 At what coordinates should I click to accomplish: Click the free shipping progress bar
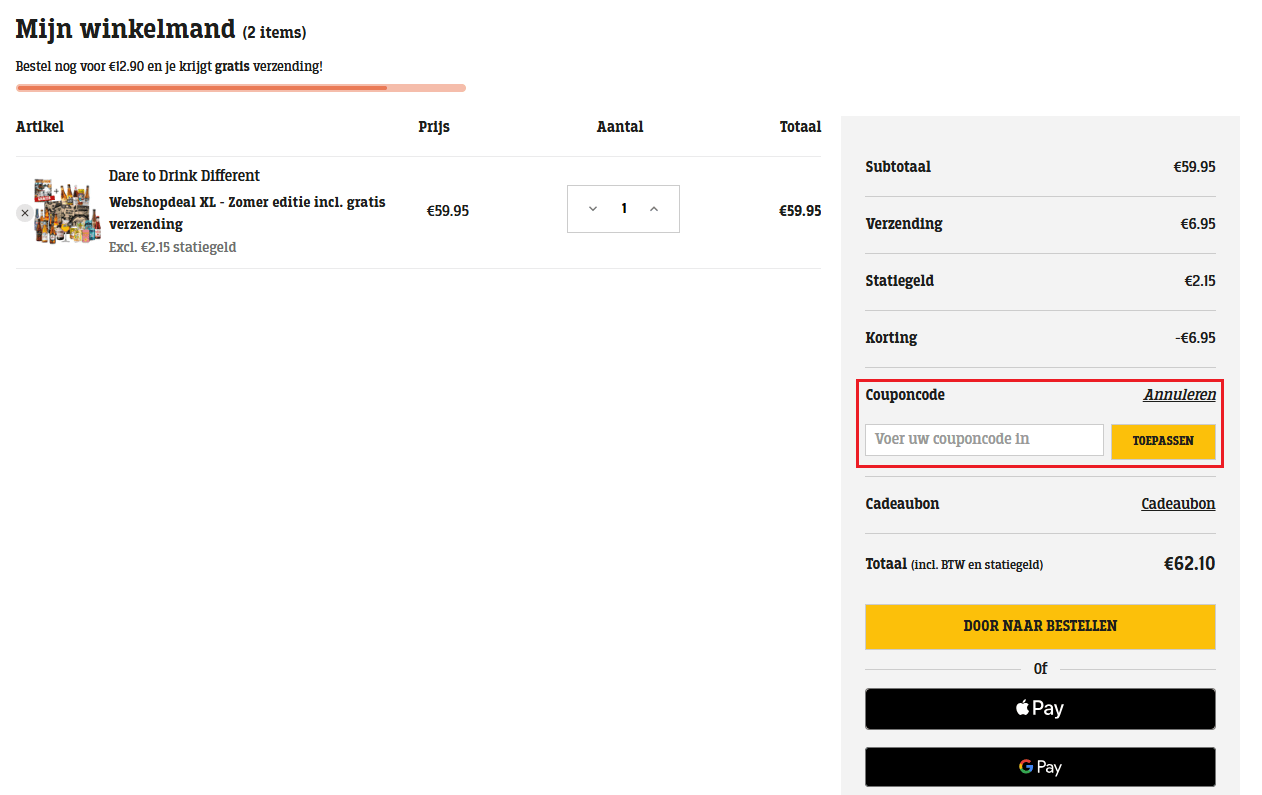click(x=240, y=88)
